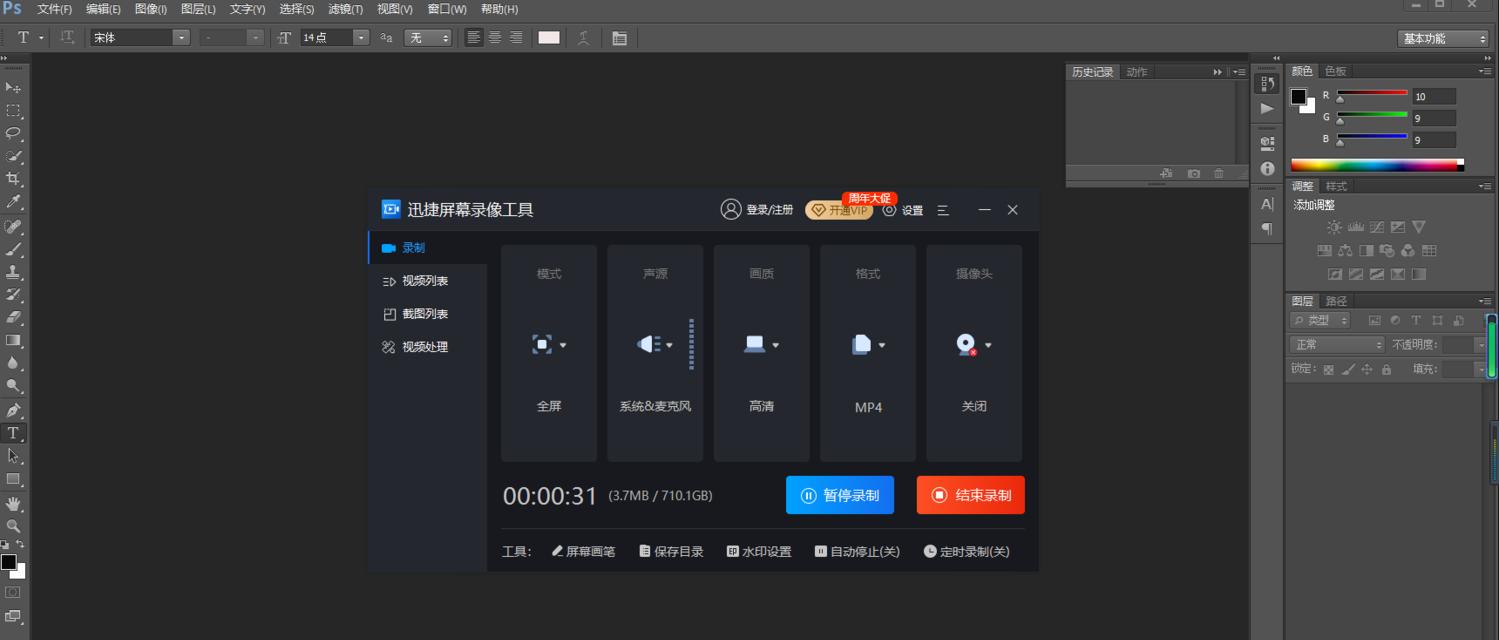
Task: Select the Clone Stamp tool
Action: pos(13,272)
